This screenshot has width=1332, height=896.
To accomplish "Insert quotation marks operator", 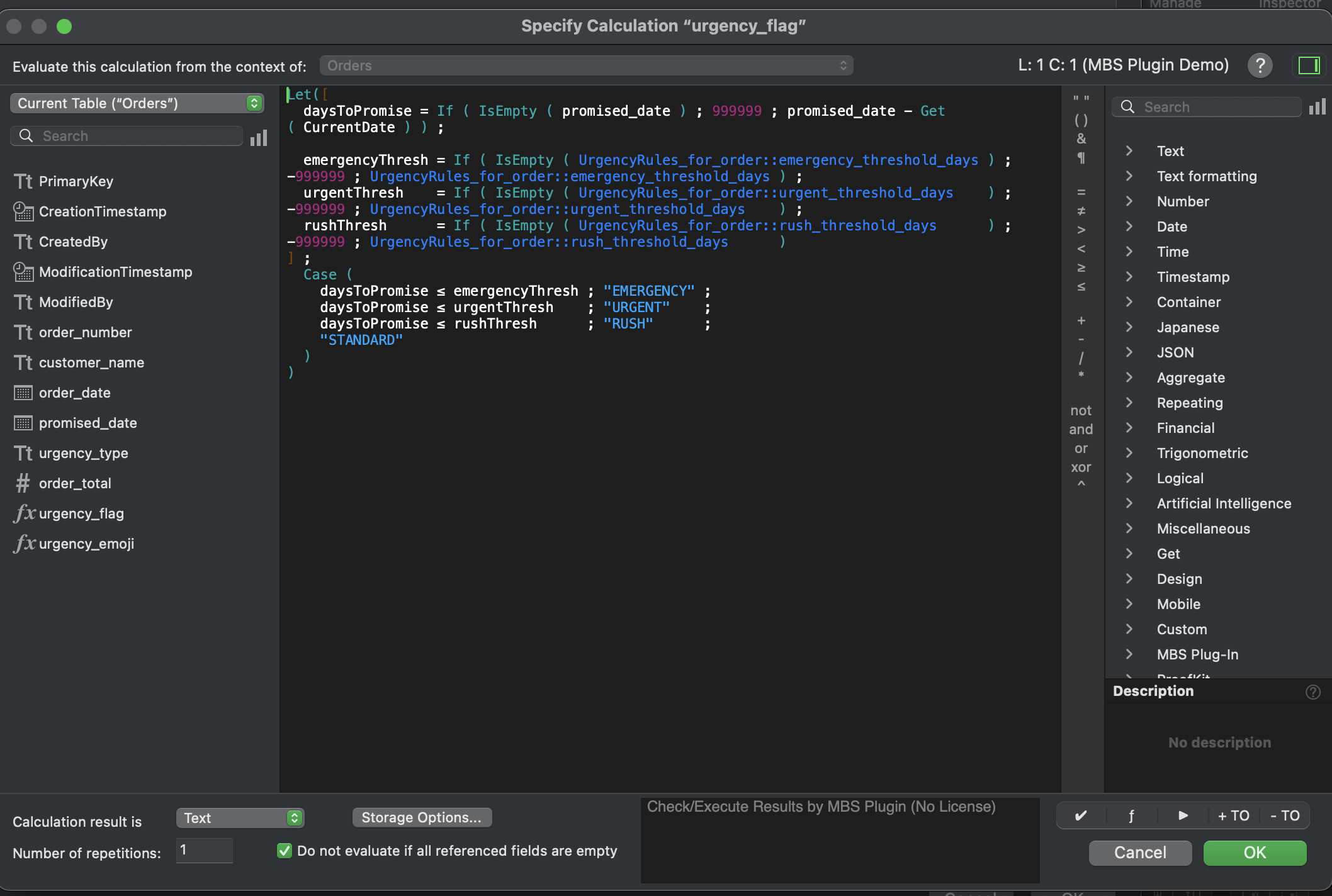I will [x=1081, y=99].
